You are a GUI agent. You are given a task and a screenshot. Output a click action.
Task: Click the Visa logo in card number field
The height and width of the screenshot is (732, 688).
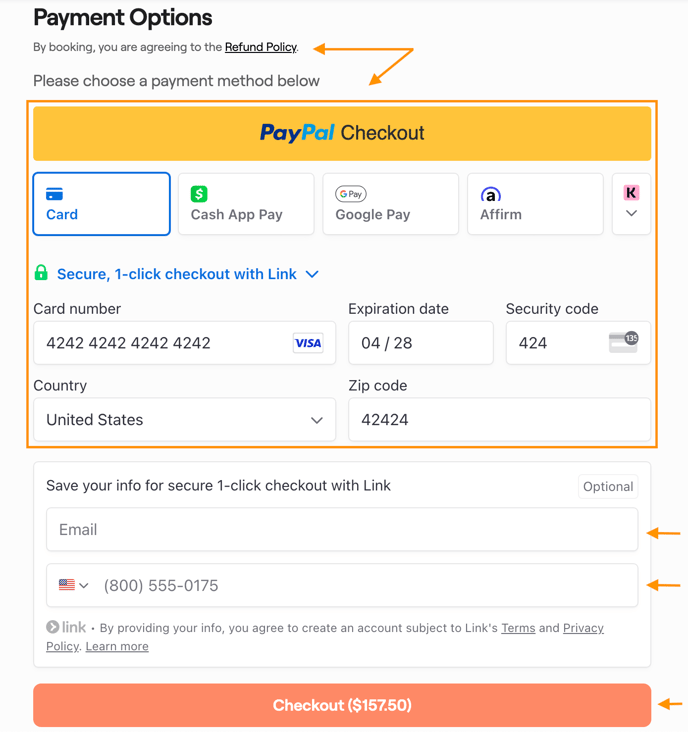(x=308, y=343)
